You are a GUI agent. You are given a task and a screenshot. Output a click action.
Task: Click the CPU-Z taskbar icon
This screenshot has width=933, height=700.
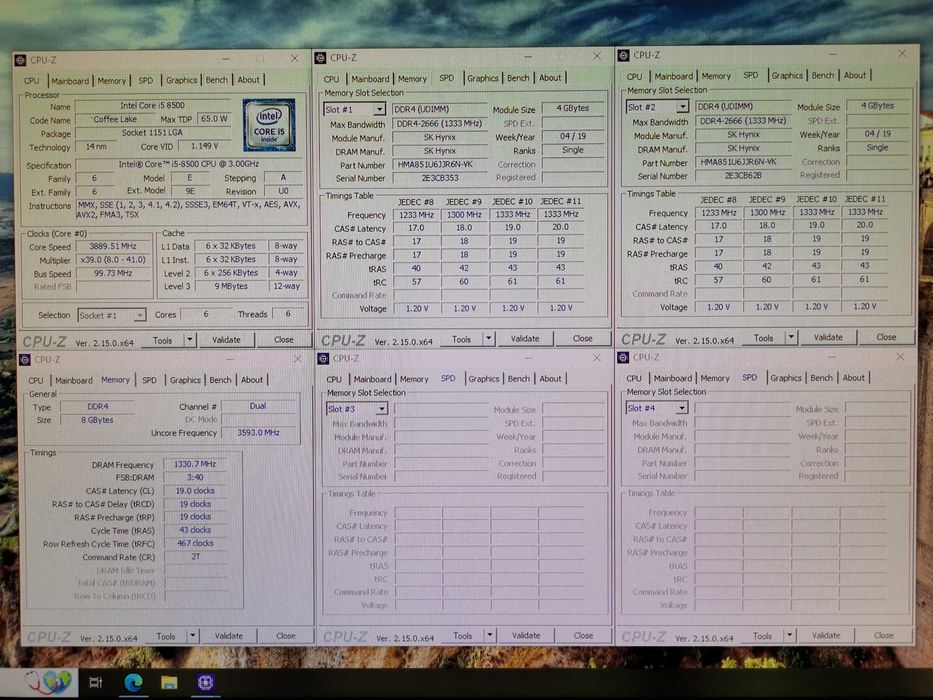point(205,682)
